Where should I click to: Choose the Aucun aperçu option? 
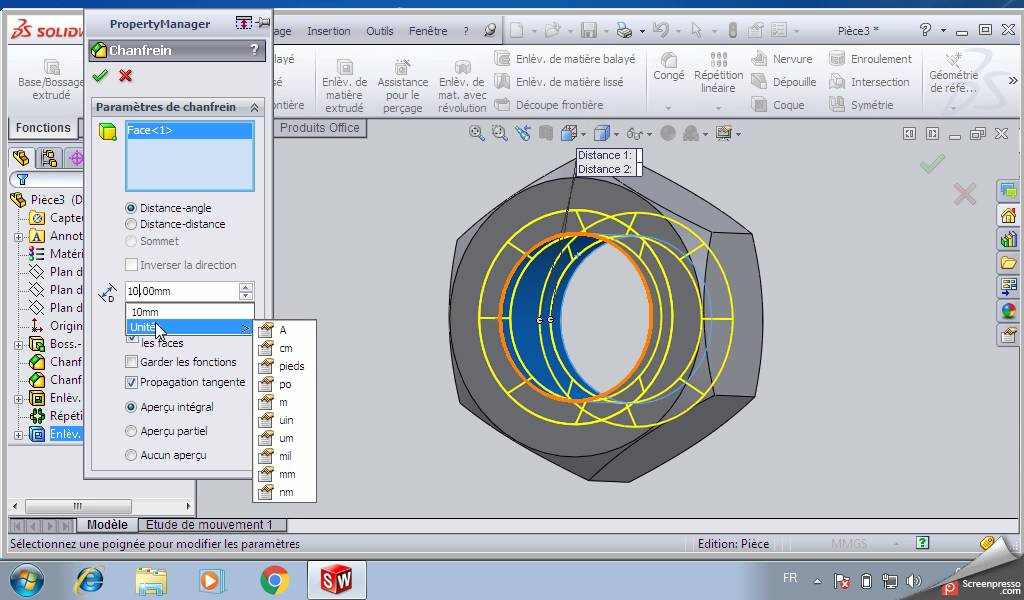pos(131,455)
